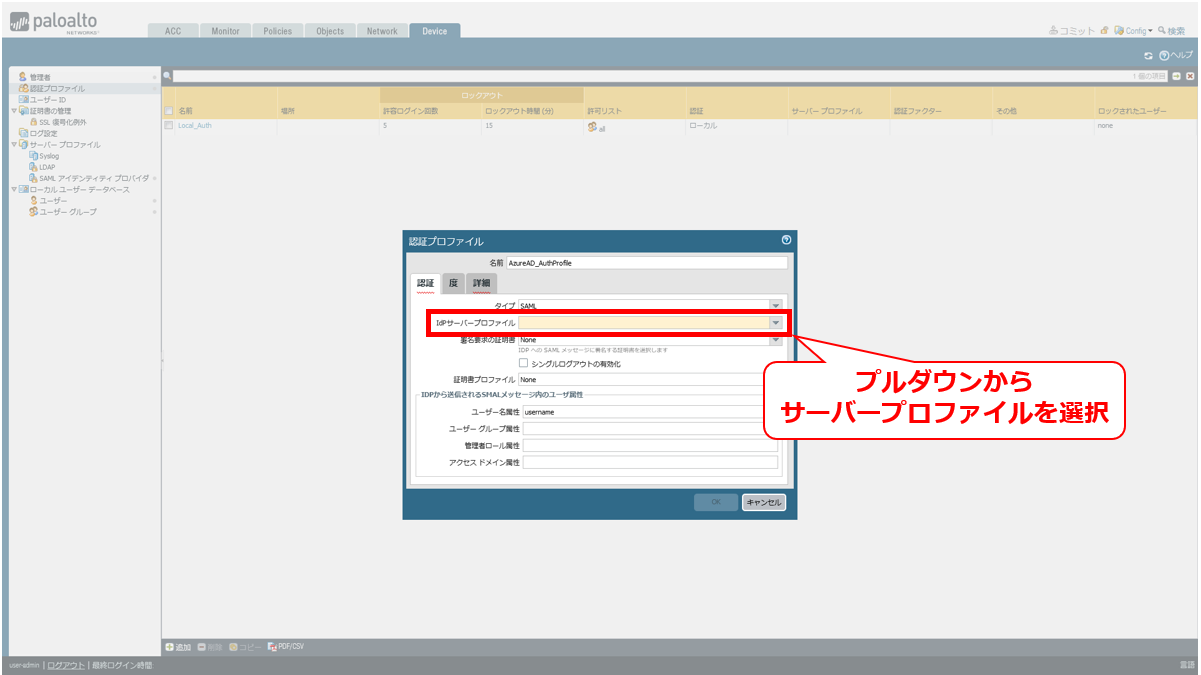Collapse the サーバー プロファイル tree node
1201x675 pixels.
click(x=13, y=145)
